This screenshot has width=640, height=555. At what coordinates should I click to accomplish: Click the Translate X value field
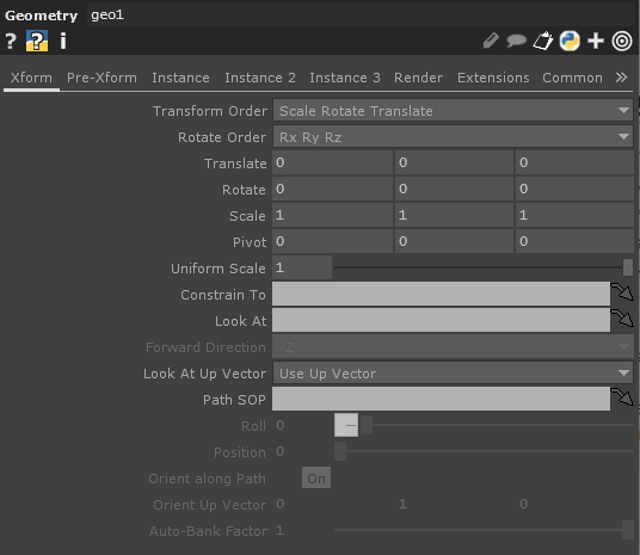click(332, 163)
